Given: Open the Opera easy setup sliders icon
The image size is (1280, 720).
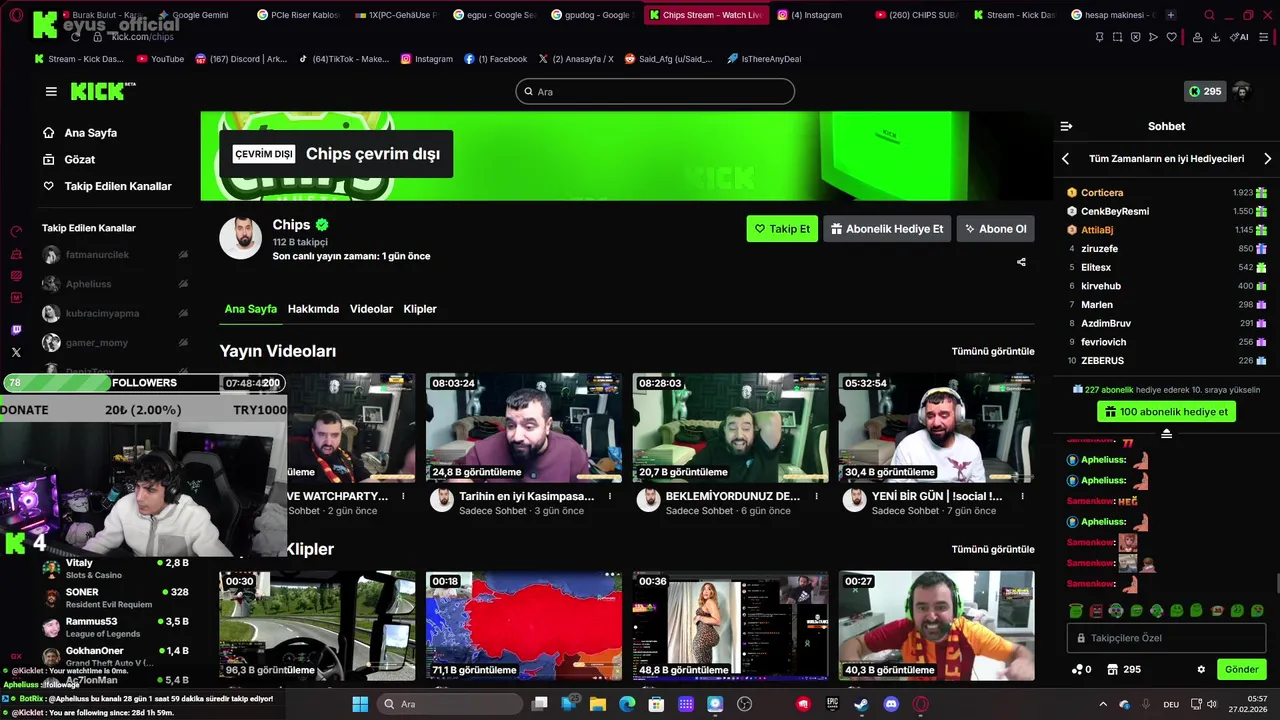Looking at the screenshot, I should coord(1263,37).
